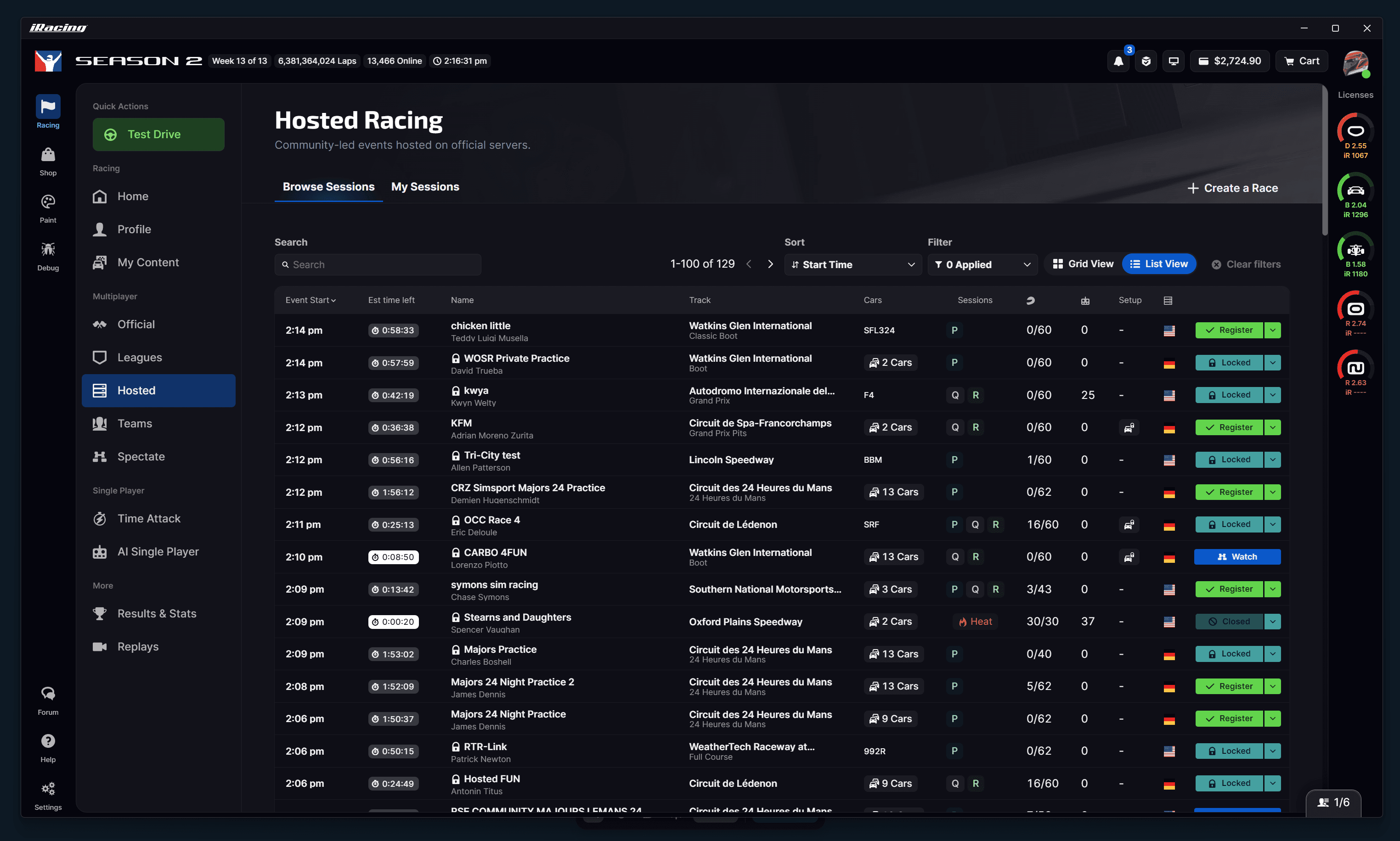Image resolution: width=1400 pixels, height=841 pixels.
Task: Expand options arrow for Stearns and Daughters
Action: 1273,622
